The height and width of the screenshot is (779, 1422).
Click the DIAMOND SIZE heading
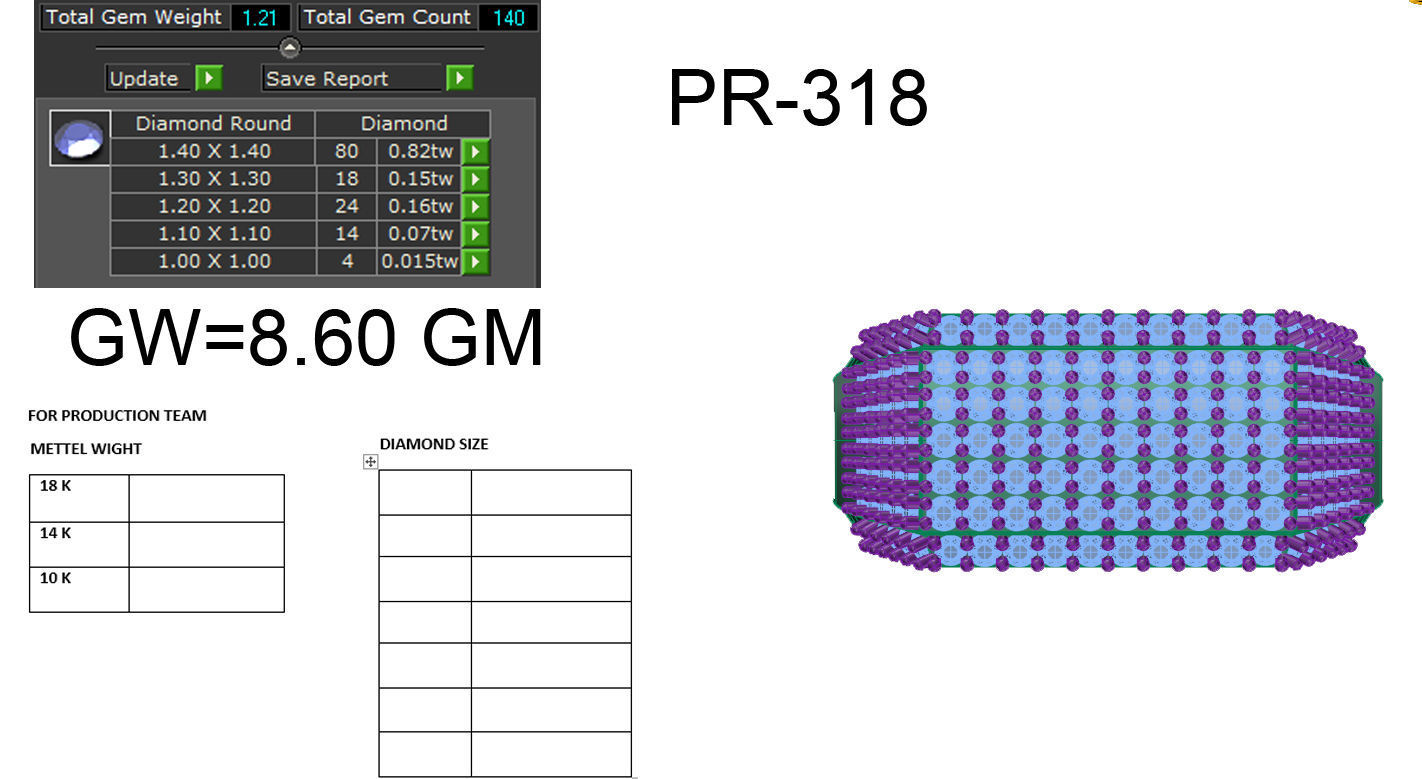(434, 444)
